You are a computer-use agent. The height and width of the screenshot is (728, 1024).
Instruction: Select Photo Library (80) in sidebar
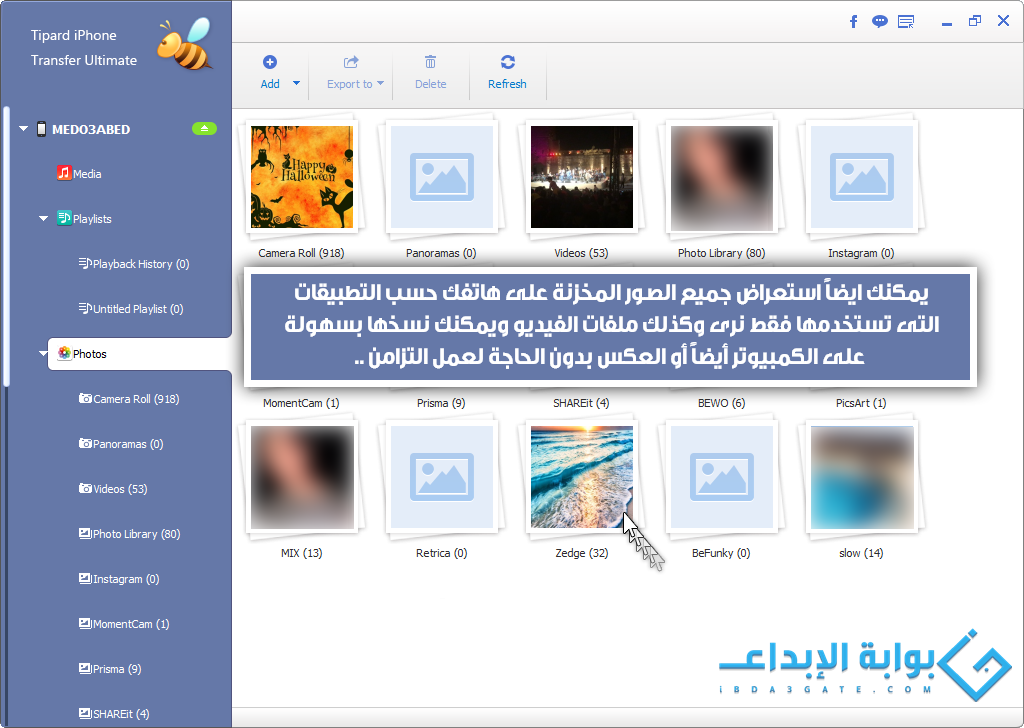coord(136,535)
